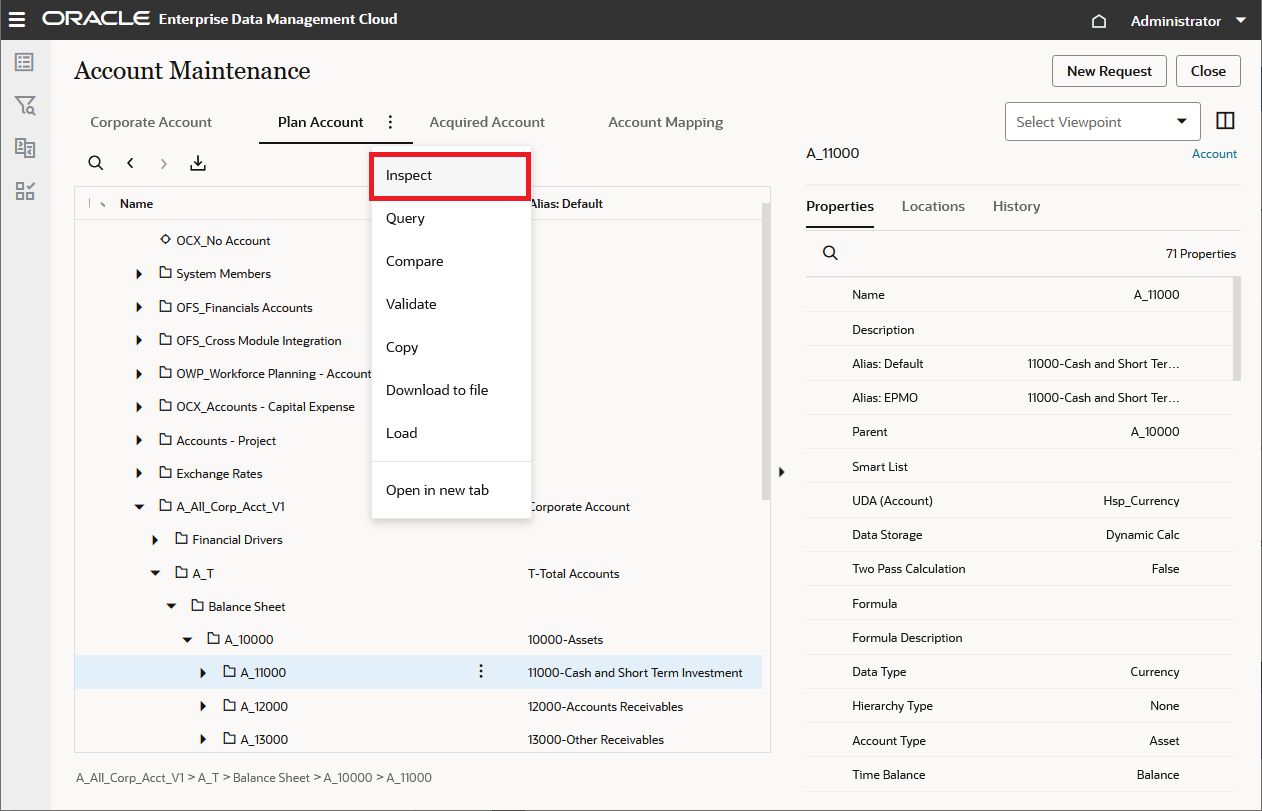Toggle the side-by-side layout icon
The image size is (1262, 811).
pyautogui.click(x=1225, y=121)
